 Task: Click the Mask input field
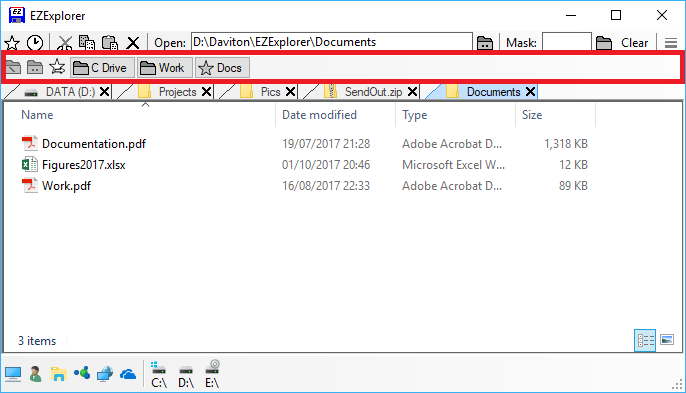567,42
